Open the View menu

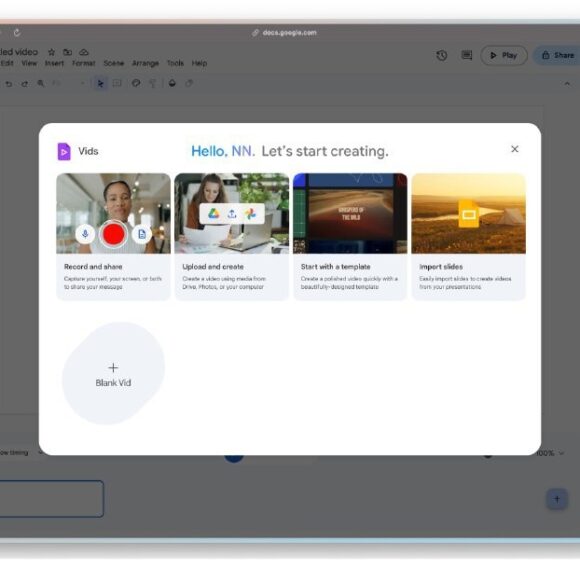coord(29,63)
